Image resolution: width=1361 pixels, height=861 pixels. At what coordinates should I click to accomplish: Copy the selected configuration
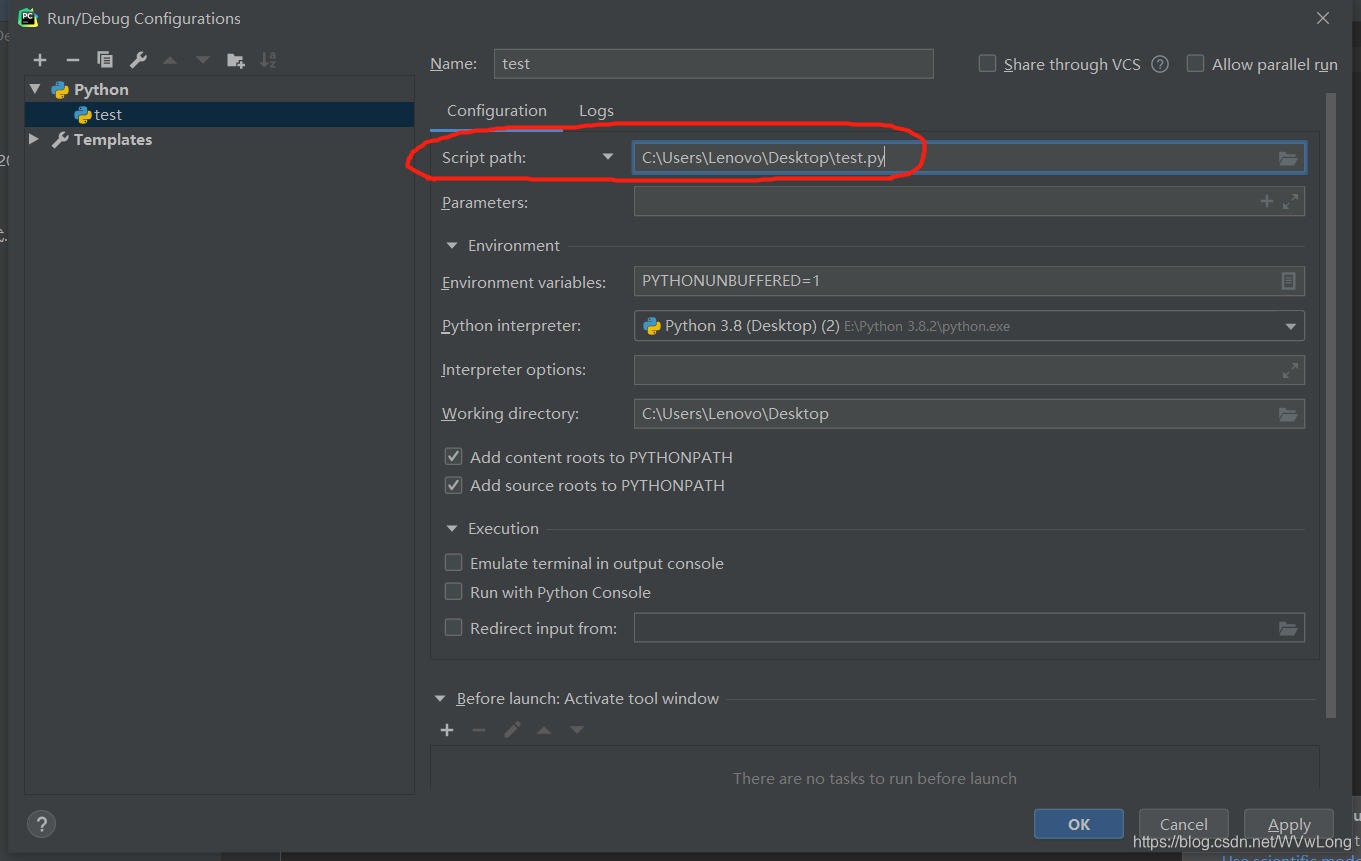coord(105,61)
